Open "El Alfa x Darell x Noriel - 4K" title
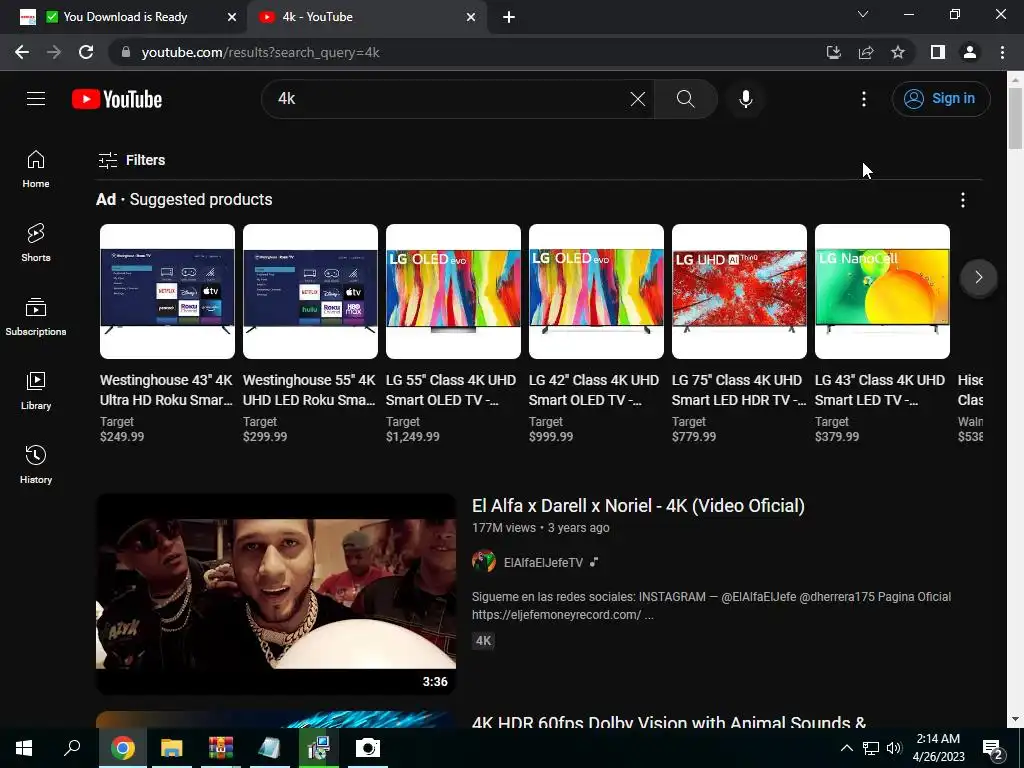 coord(638,506)
